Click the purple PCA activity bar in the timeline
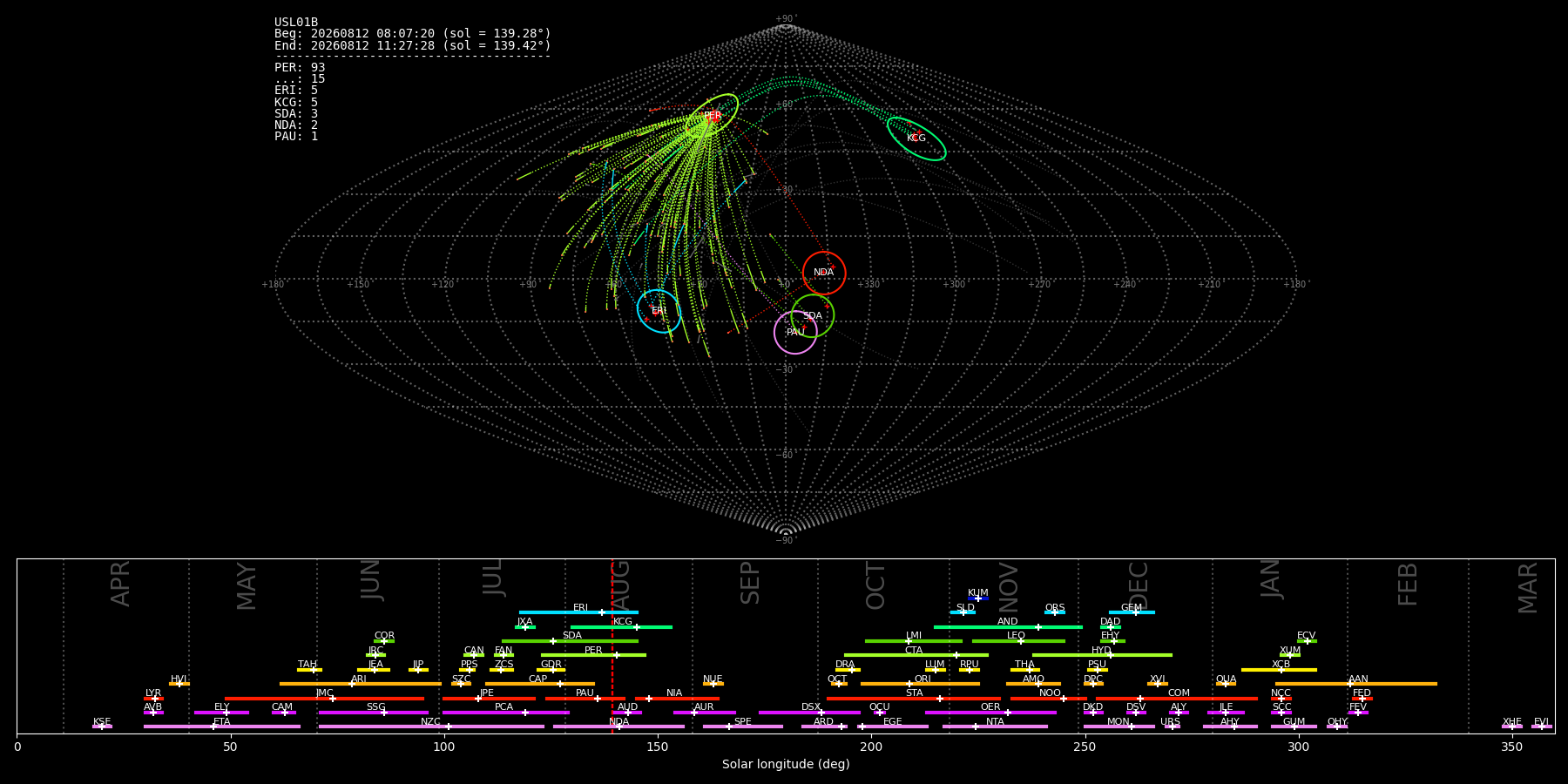 click(x=505, y=713)
